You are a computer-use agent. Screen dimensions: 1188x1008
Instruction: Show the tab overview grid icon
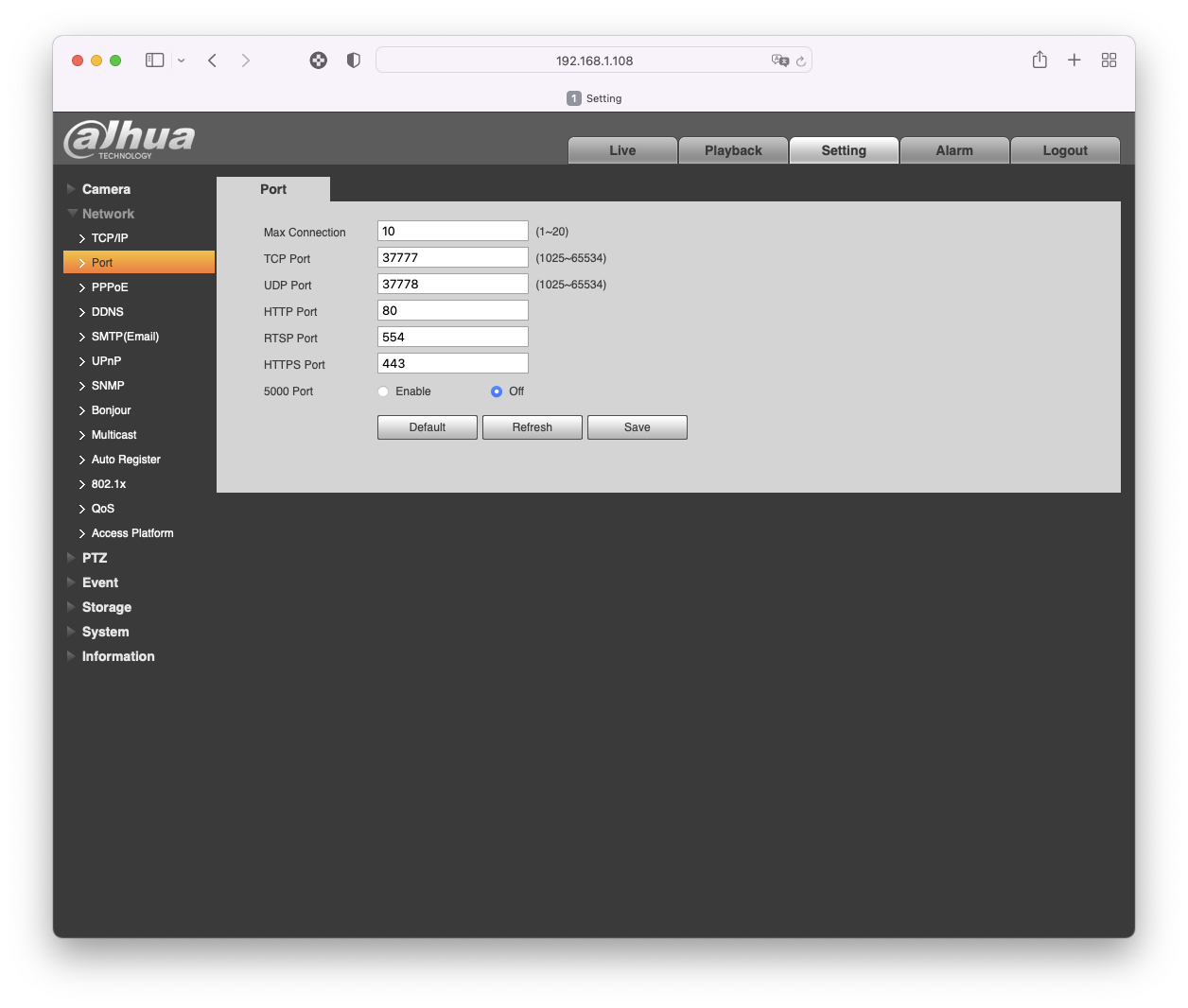click(1109, 61)
